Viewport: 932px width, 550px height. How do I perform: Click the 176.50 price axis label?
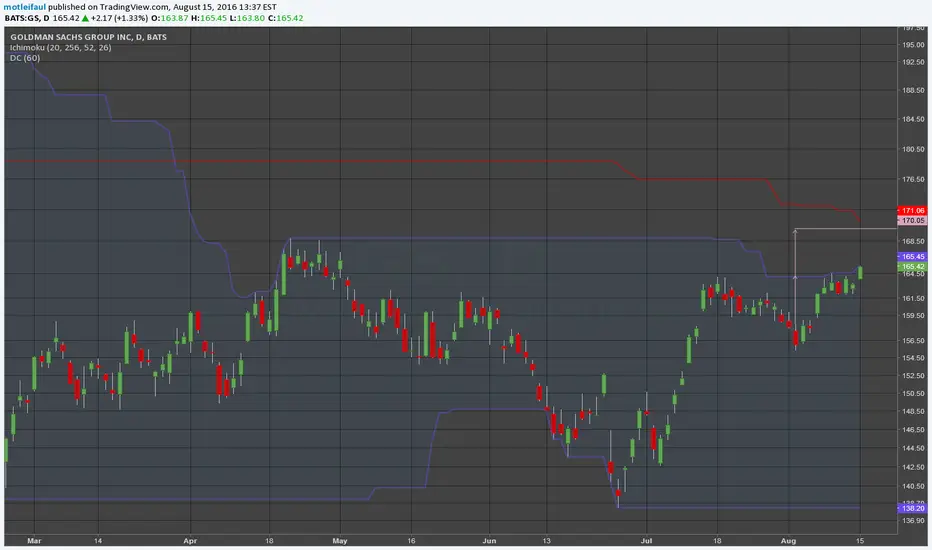[x=913, y=179]
